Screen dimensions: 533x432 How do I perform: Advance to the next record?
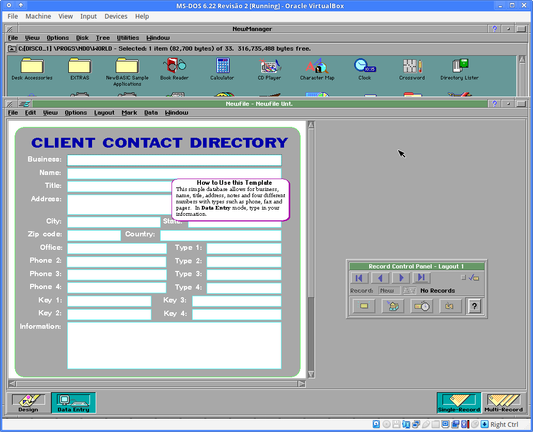point(401,278)
